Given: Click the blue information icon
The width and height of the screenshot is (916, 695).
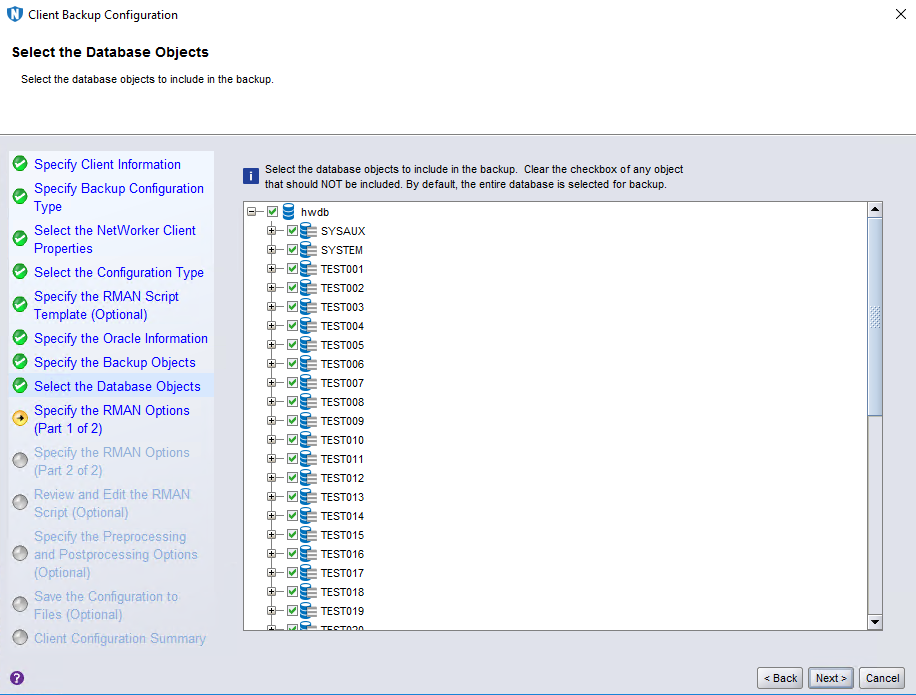Looking at the screenshot, I should pyautogui.click(x=251, y=177).
